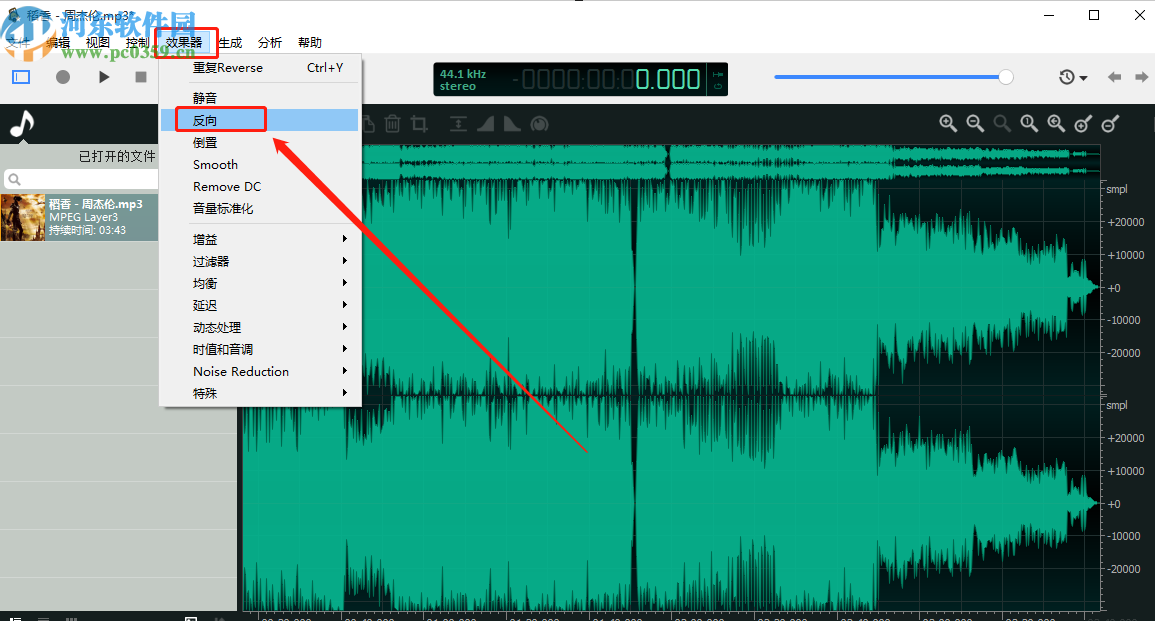Click the redo right arrow
Screen dimensions: 1155x621
(x=1141, y=77)
